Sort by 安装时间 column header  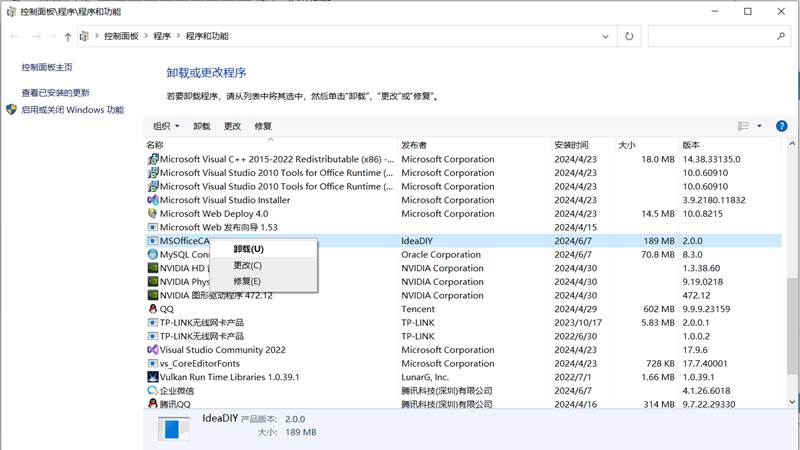583,145
